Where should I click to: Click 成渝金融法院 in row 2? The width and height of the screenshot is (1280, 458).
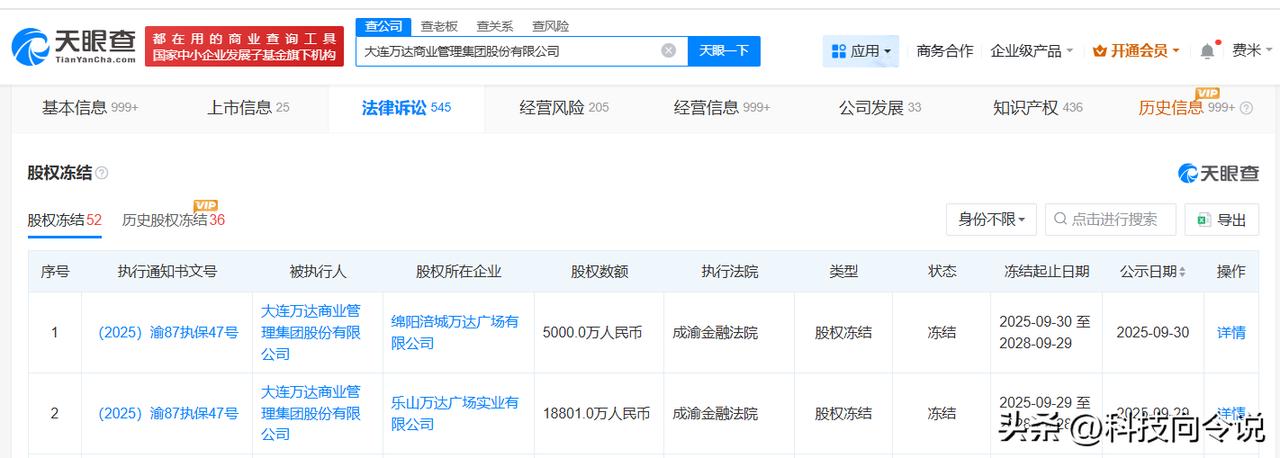pos(715,413)
